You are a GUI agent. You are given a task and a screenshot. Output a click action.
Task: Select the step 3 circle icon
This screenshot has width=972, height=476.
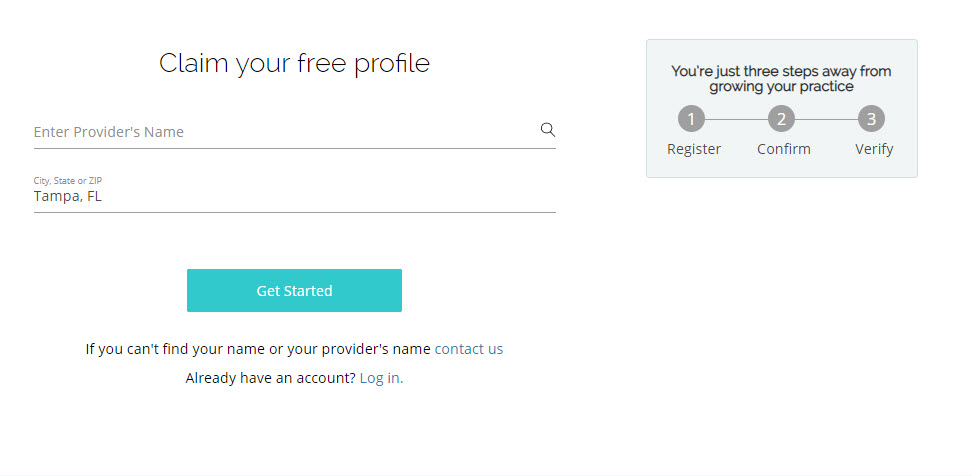click(871, 119)
